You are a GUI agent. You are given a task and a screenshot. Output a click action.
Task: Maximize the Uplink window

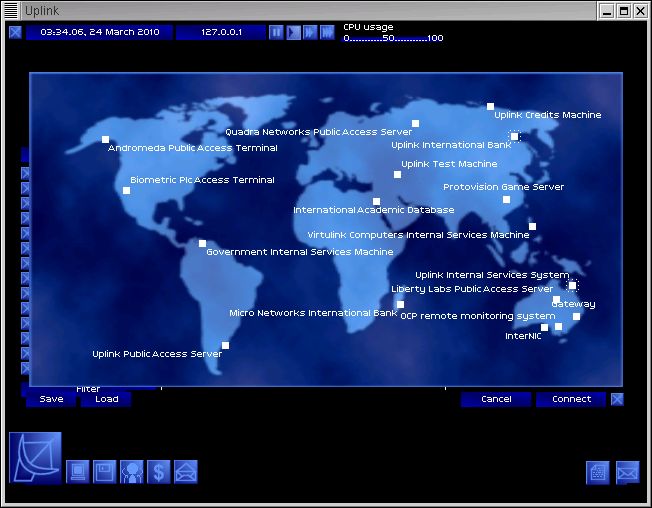(624, 11)
